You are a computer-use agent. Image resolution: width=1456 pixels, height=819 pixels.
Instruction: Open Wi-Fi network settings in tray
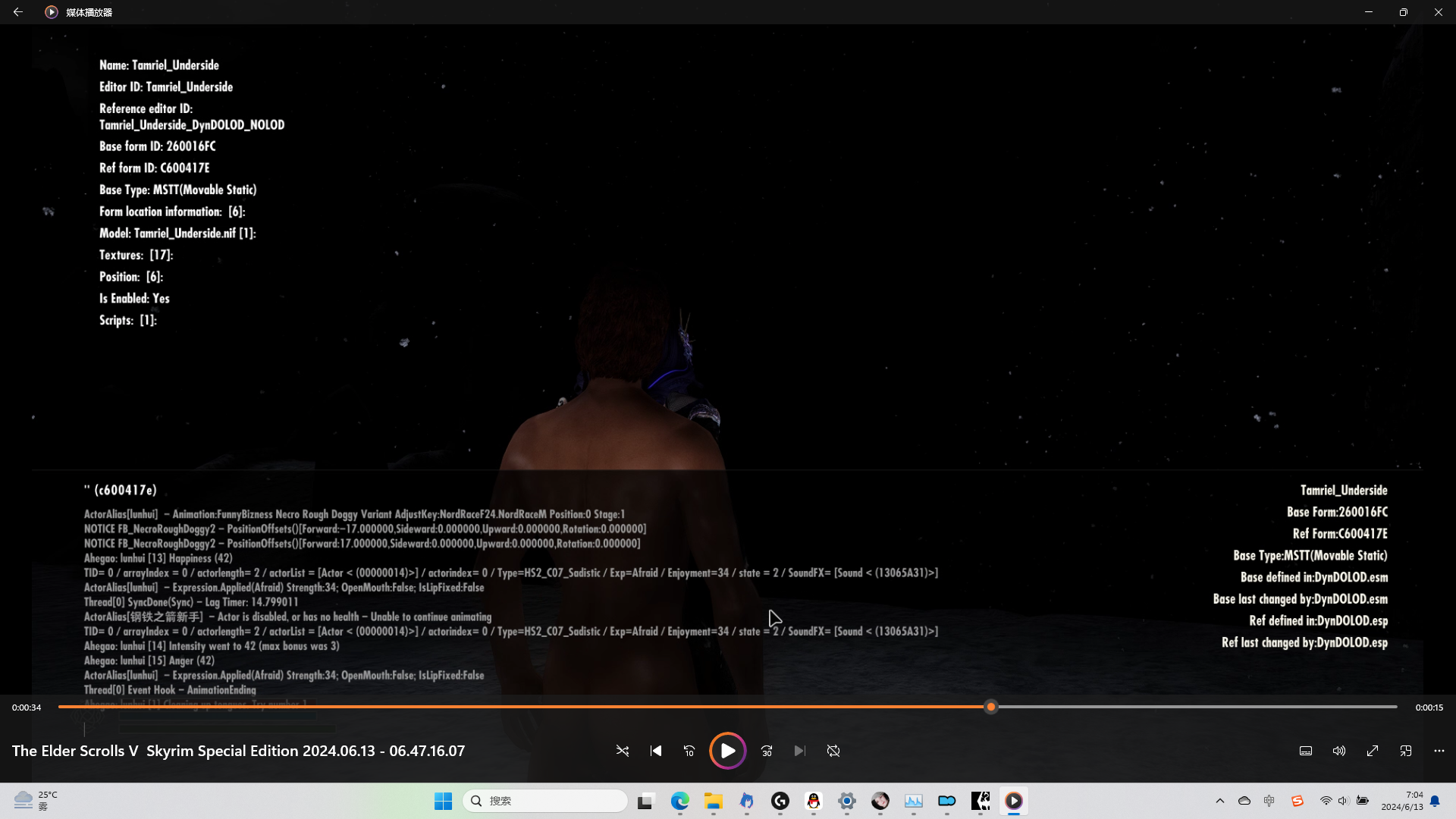(x=1326, y=801)
